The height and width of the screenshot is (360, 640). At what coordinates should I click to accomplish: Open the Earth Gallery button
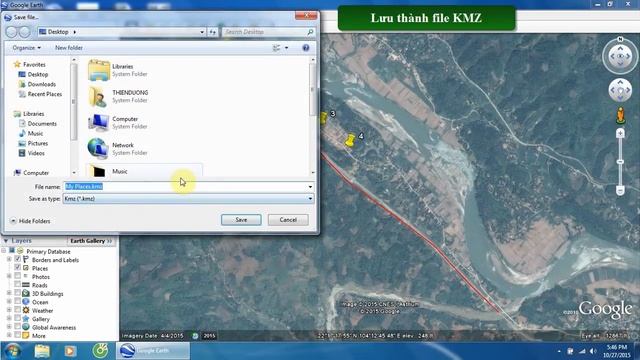click(91, 241)
